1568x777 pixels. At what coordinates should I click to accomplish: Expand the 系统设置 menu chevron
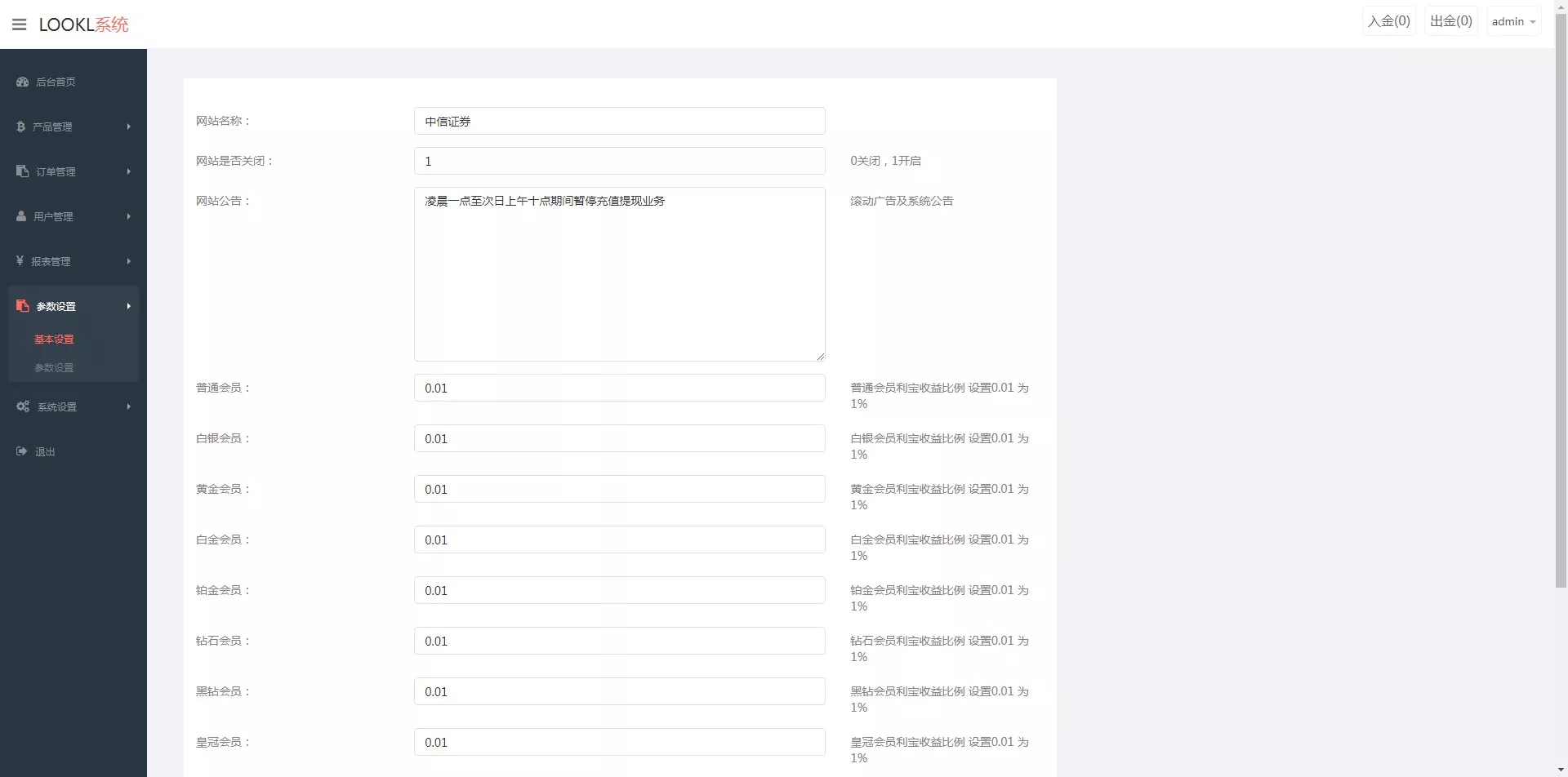(x=128, y=406)
